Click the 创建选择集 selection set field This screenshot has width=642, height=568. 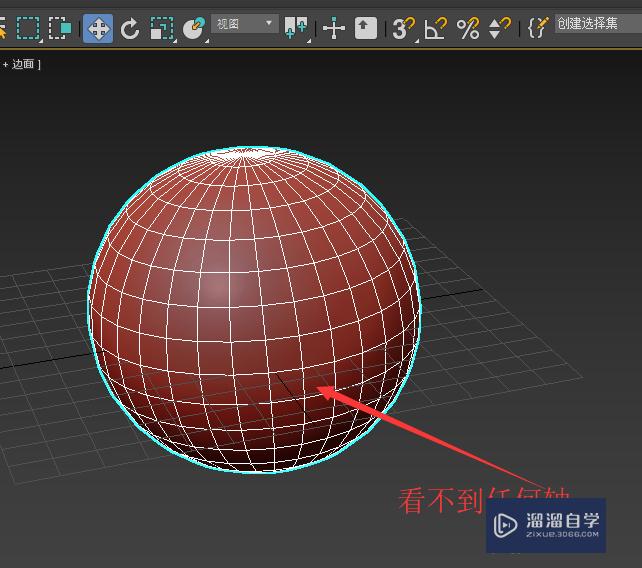598,23
